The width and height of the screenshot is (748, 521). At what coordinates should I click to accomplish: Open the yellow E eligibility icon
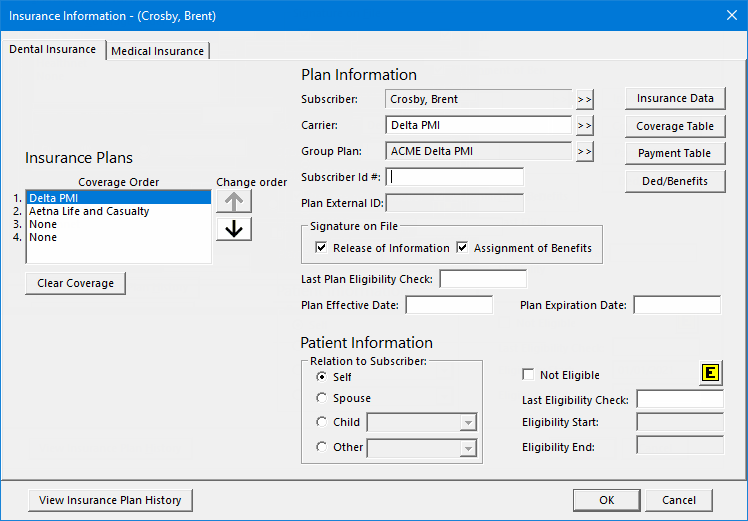tap(711, 373)
